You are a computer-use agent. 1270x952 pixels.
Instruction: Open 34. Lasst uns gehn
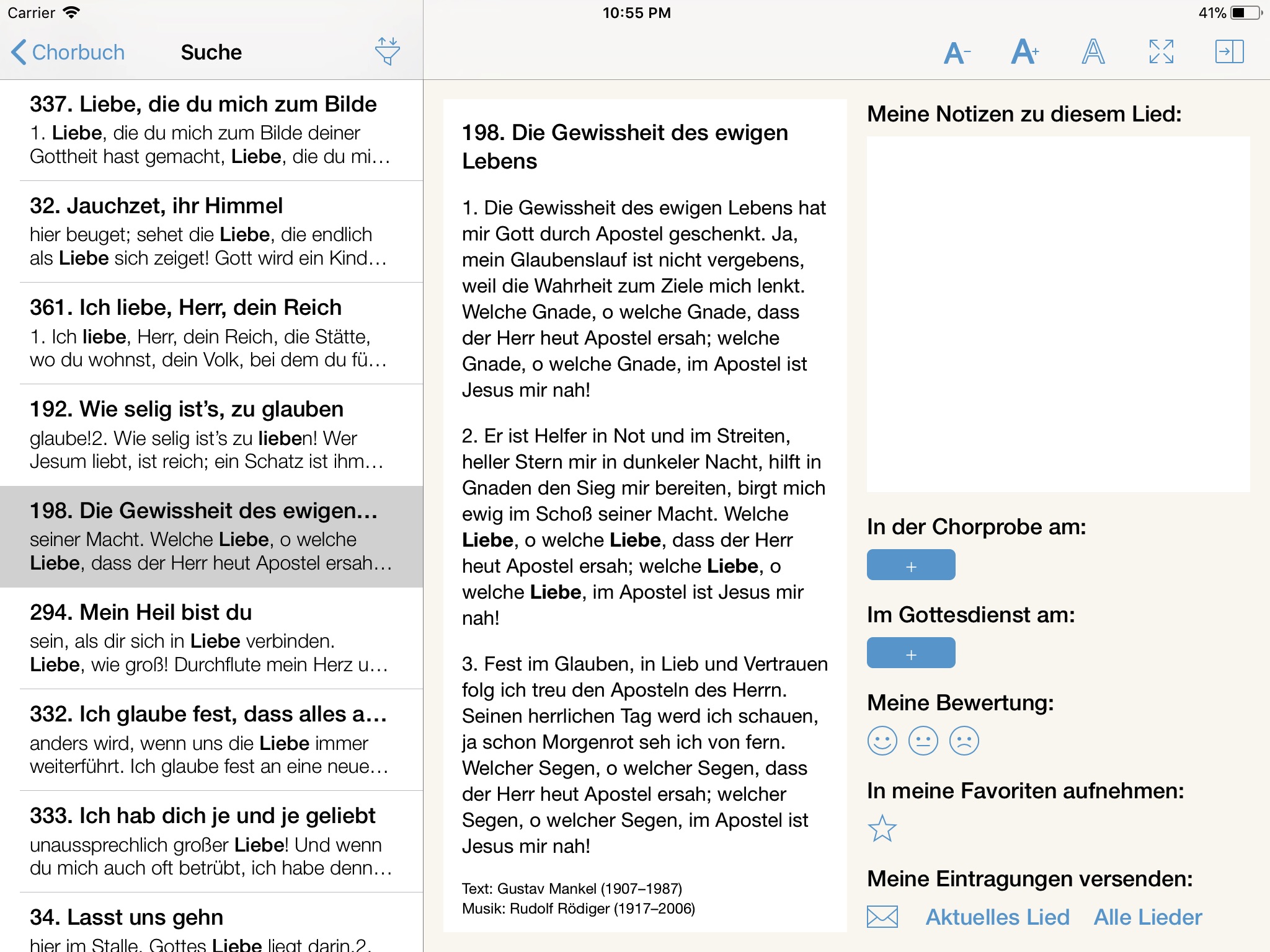point(211,923)
